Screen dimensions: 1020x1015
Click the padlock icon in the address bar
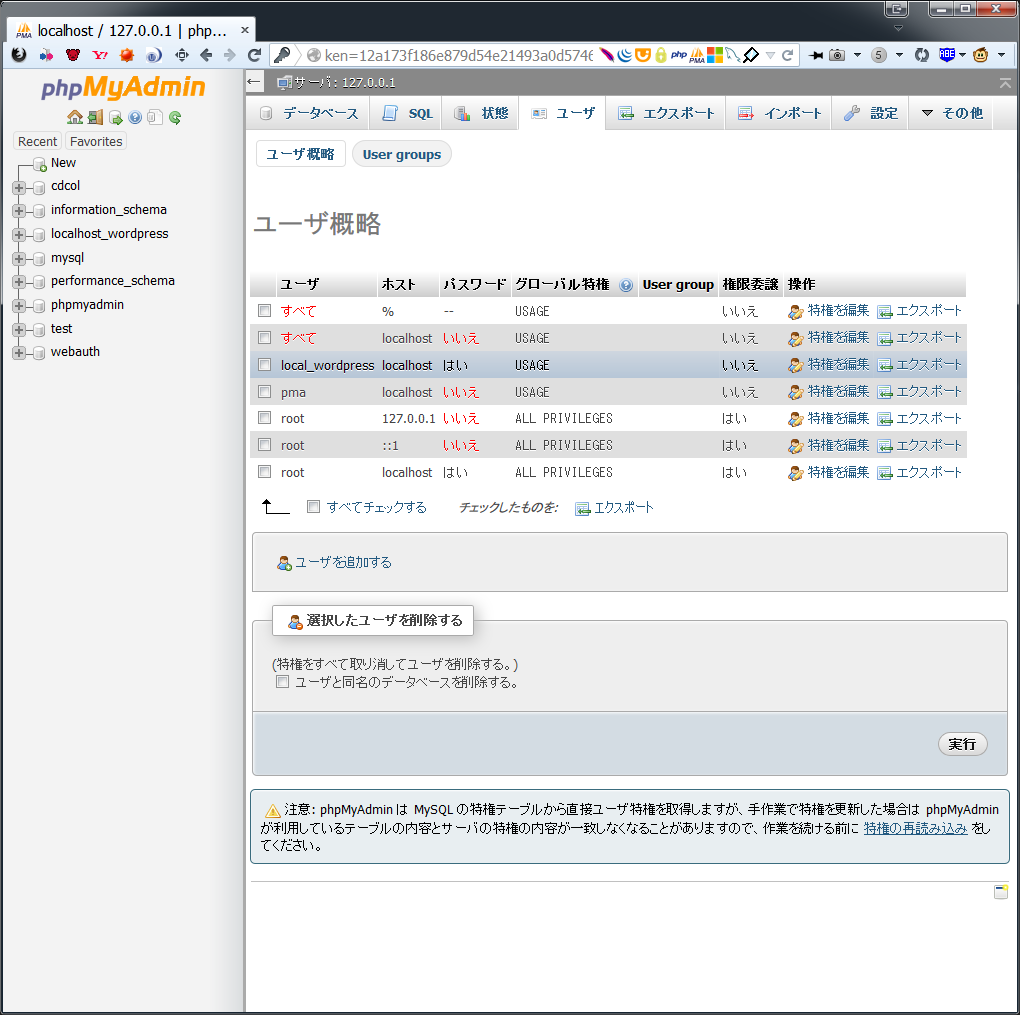coord(661,55)
